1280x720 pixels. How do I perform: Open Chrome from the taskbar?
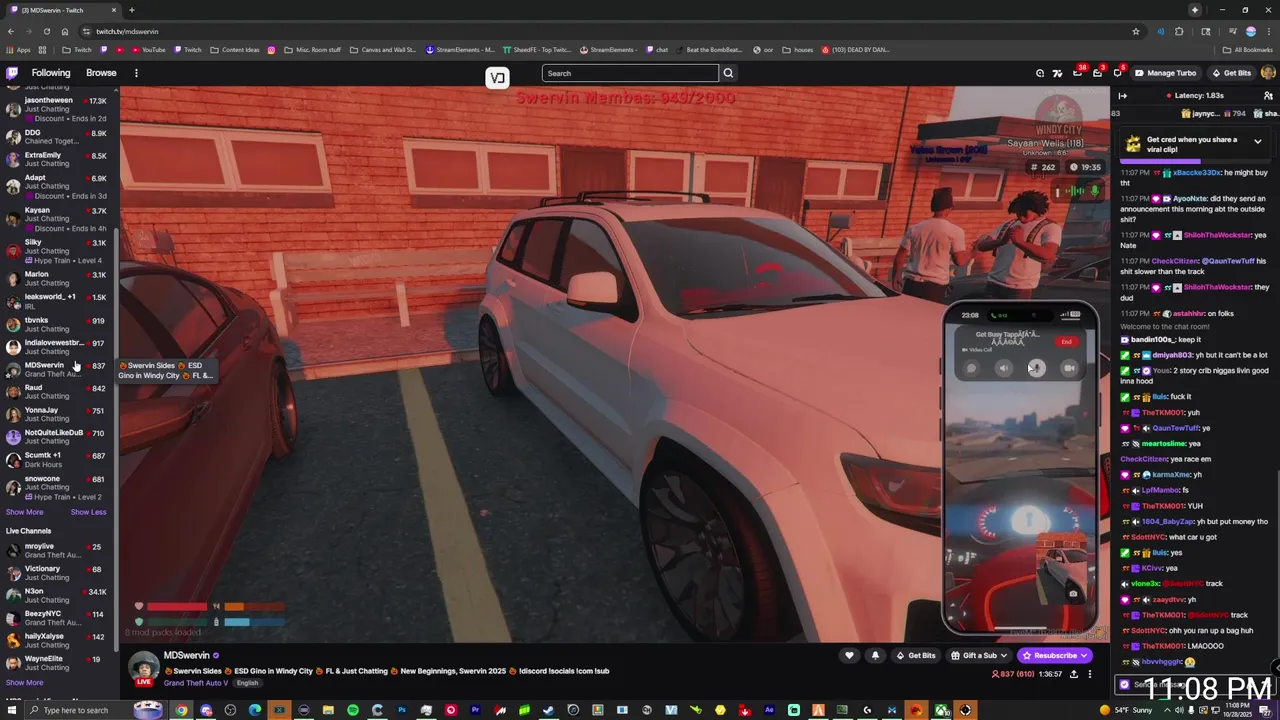(181, 710)
